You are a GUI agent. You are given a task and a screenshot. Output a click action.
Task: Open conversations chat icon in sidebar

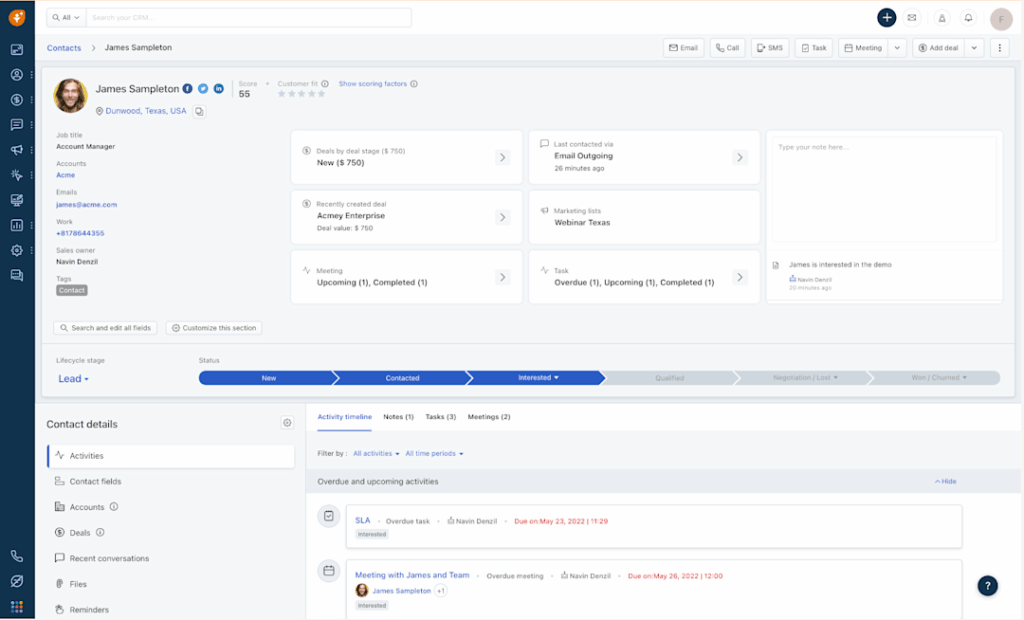pos(17,125)
